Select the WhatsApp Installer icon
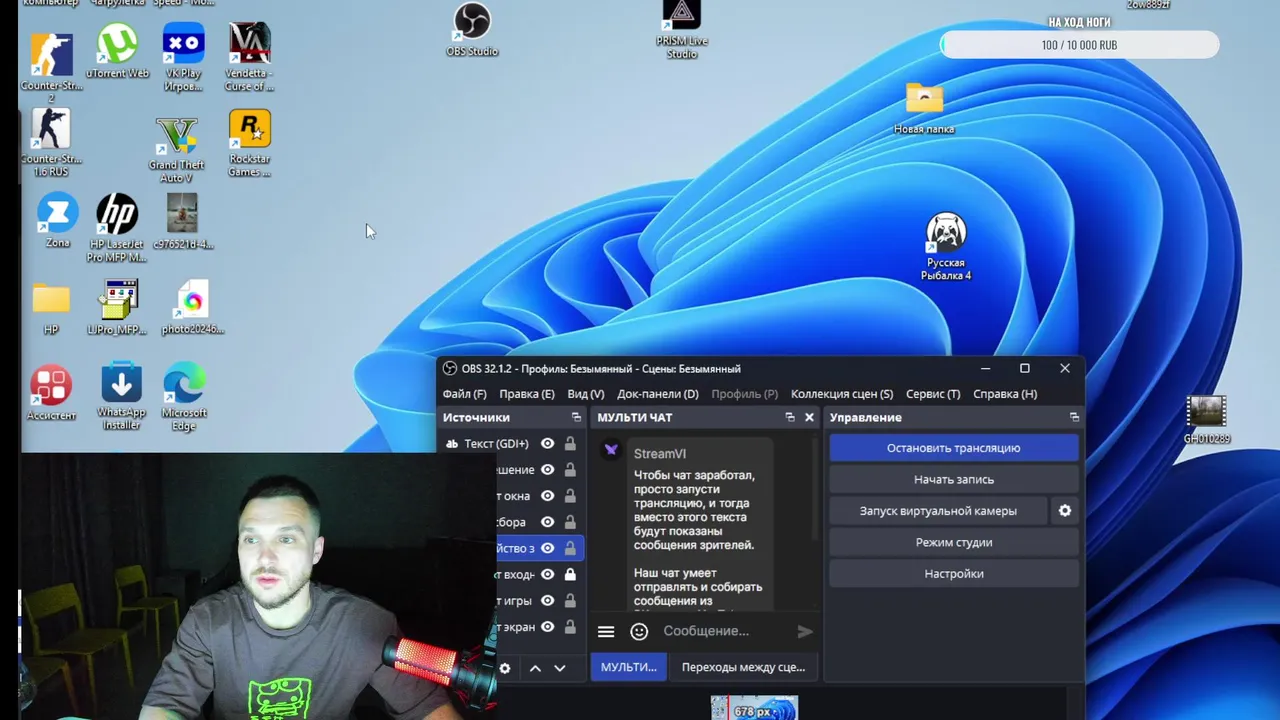 (x=121, y=397)
